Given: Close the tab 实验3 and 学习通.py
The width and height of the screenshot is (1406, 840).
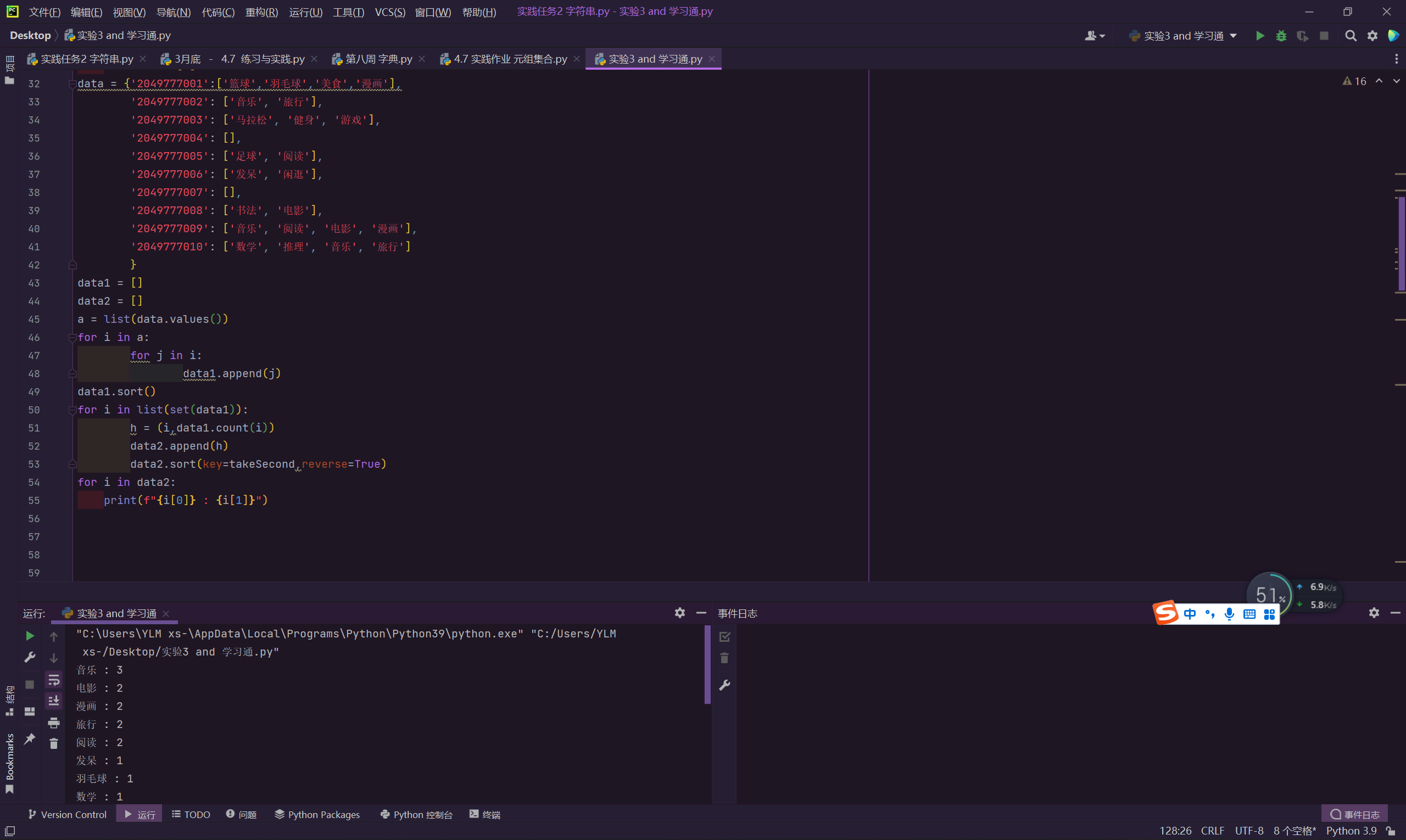Looking at the screenshot, I should (x=712, y=59).
